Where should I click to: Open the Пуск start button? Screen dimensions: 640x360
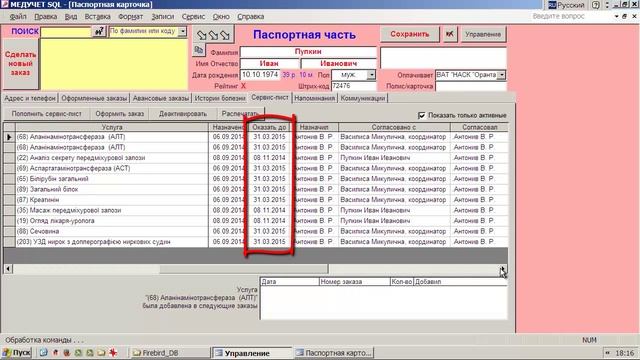17,353
